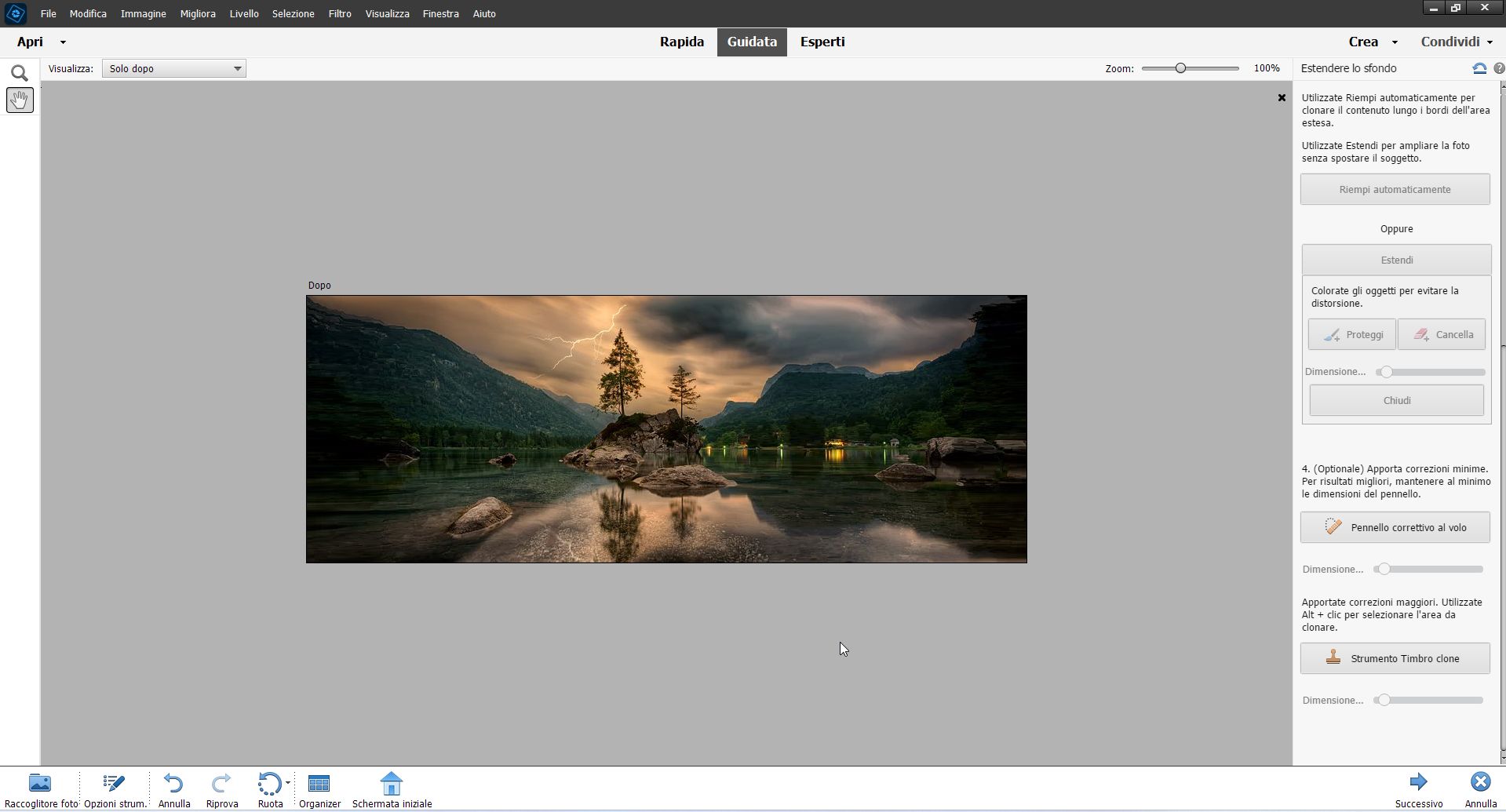1506x812 pixels.
Task: Select the Cancella eraser brush
Action: [x=1441, y=334]
